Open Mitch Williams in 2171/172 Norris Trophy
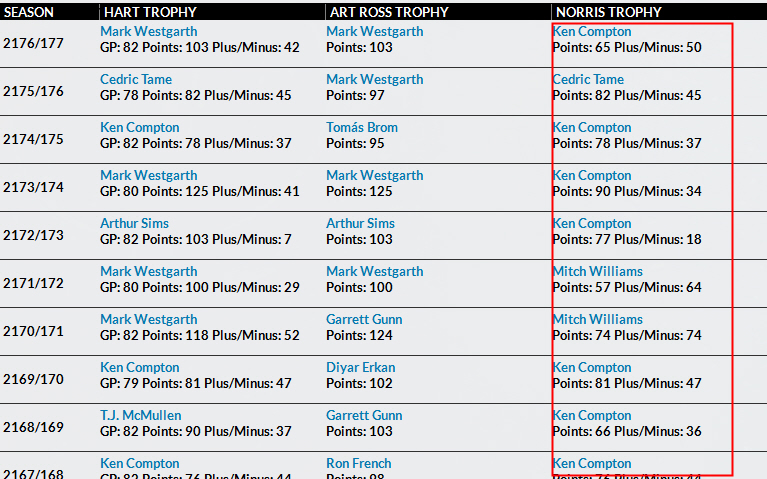The height and width of the screenshot is (479, 767). click(598, 271)
